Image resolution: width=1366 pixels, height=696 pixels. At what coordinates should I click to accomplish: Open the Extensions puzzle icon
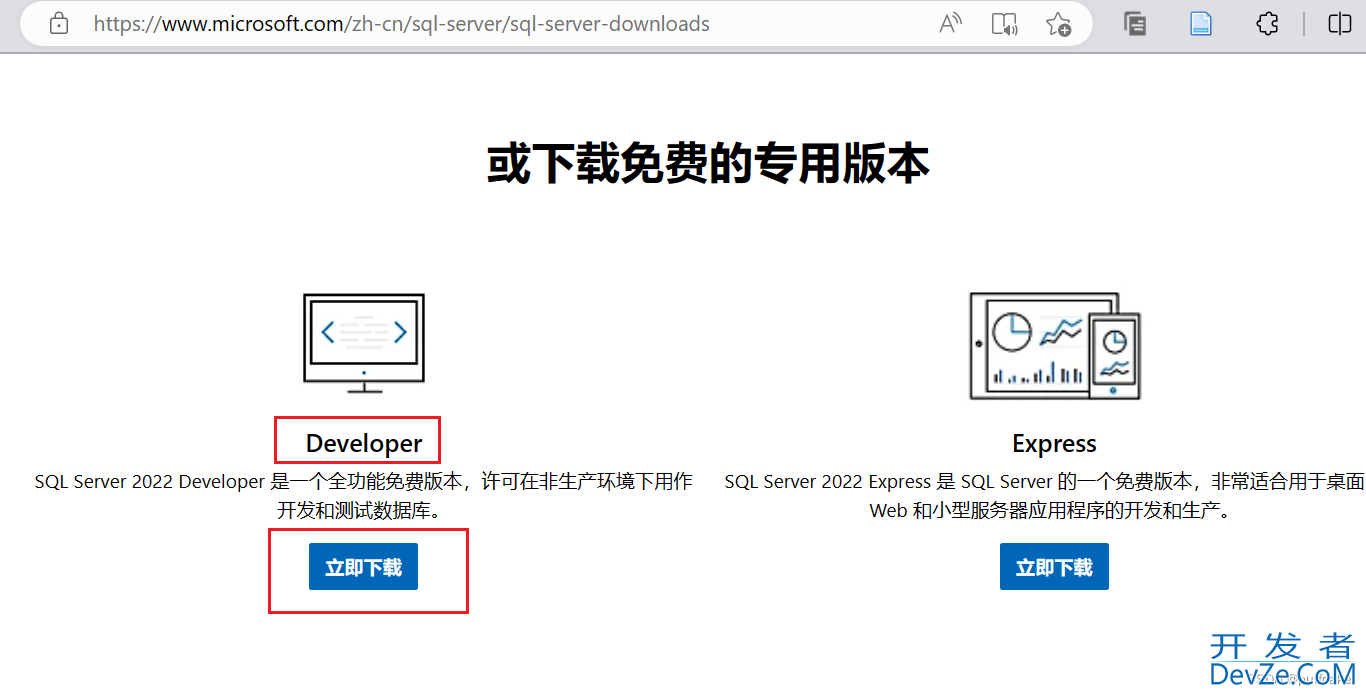[1267, 24]
